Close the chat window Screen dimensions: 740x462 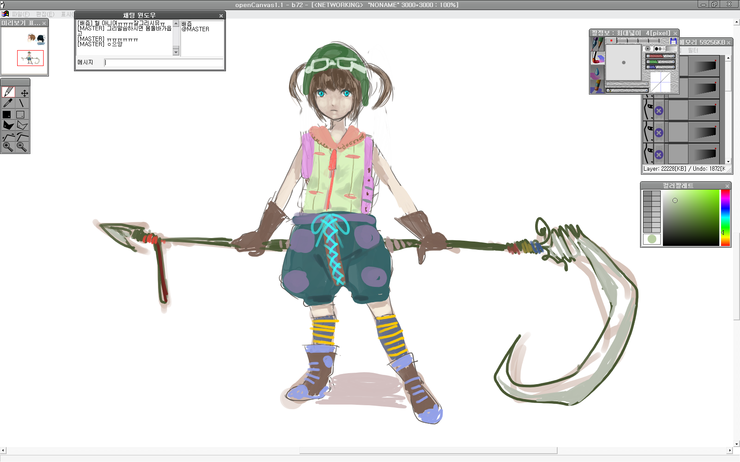coord(221,16)
